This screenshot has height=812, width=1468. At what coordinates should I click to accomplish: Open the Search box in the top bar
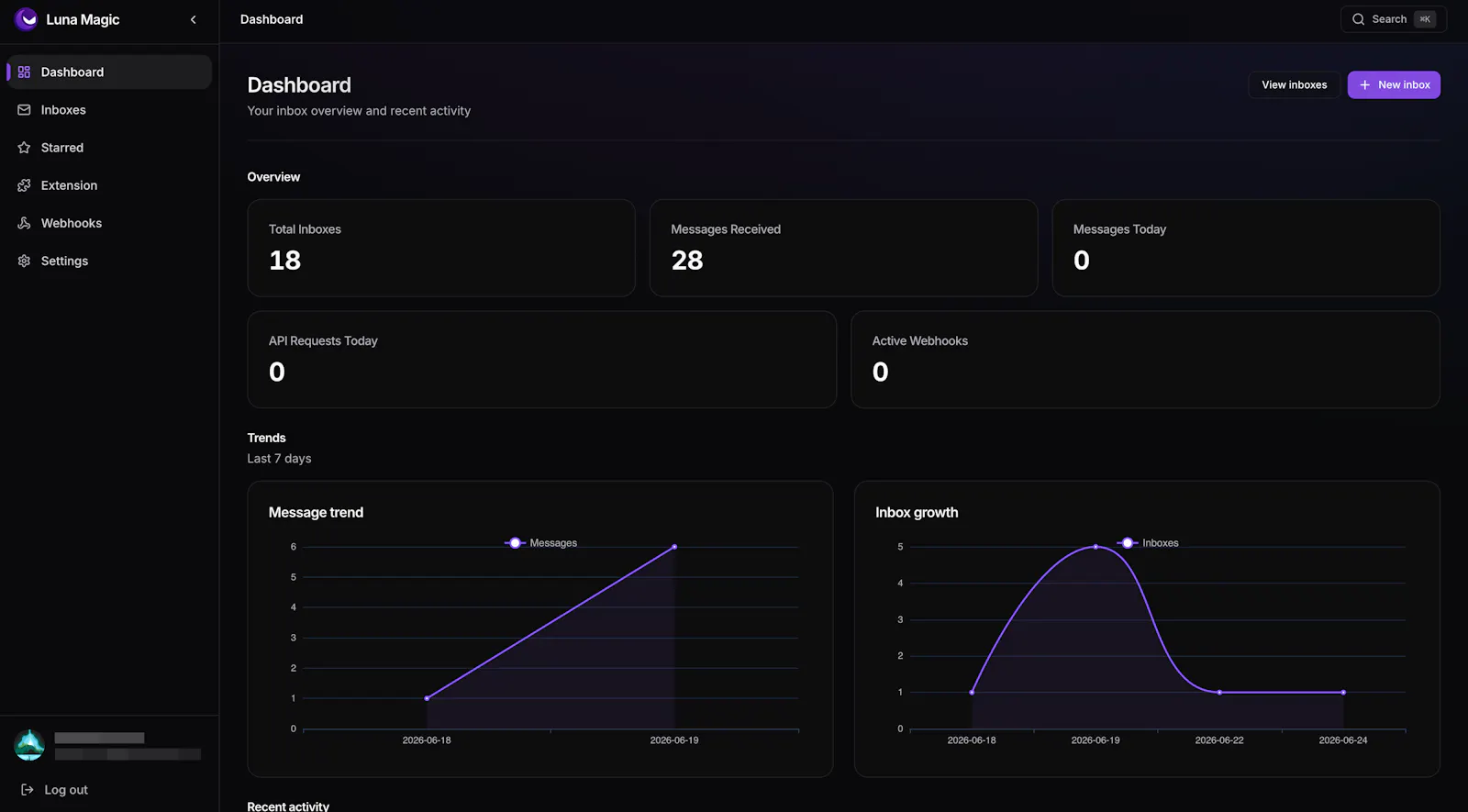click(1393, 19)
